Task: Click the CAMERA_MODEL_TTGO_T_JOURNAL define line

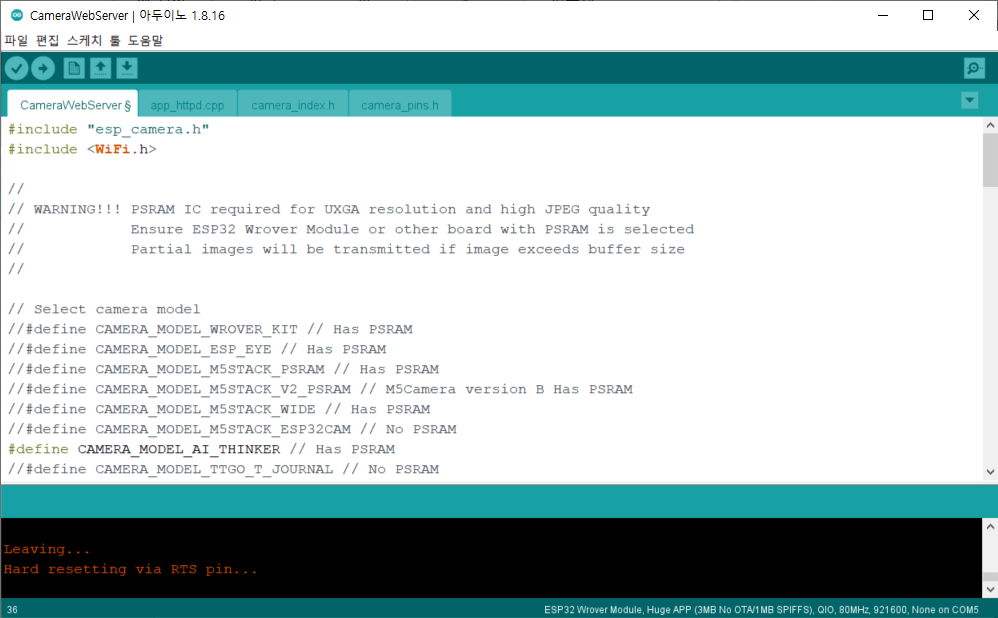Action: (223, 469)
